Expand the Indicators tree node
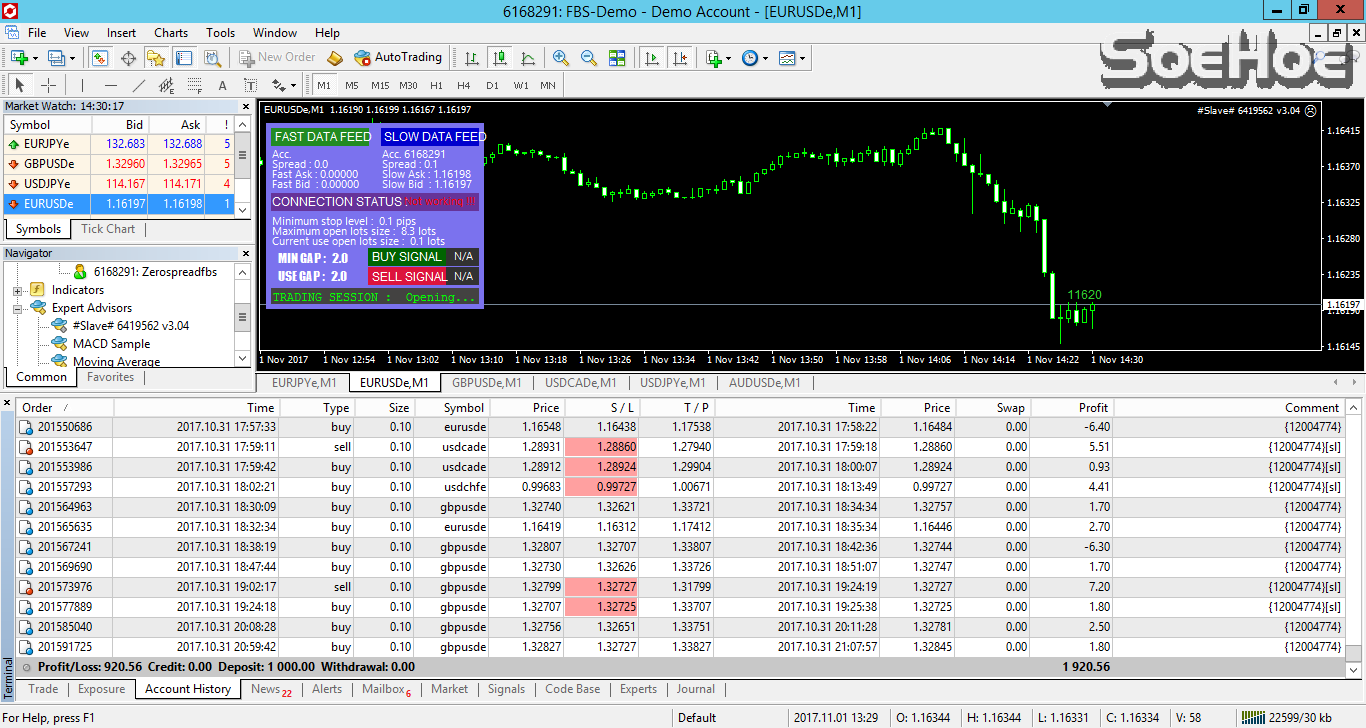 pos(18,290)
